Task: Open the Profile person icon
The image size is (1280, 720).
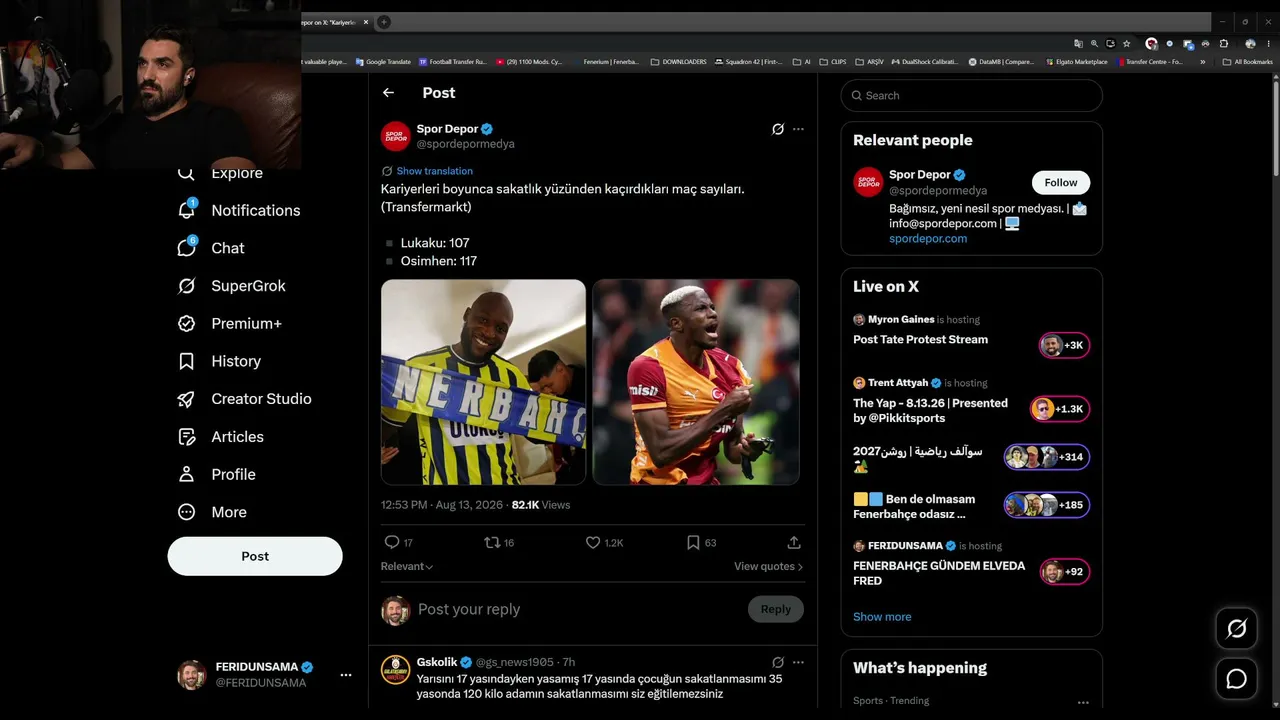Action: click(x=187, y=474)
